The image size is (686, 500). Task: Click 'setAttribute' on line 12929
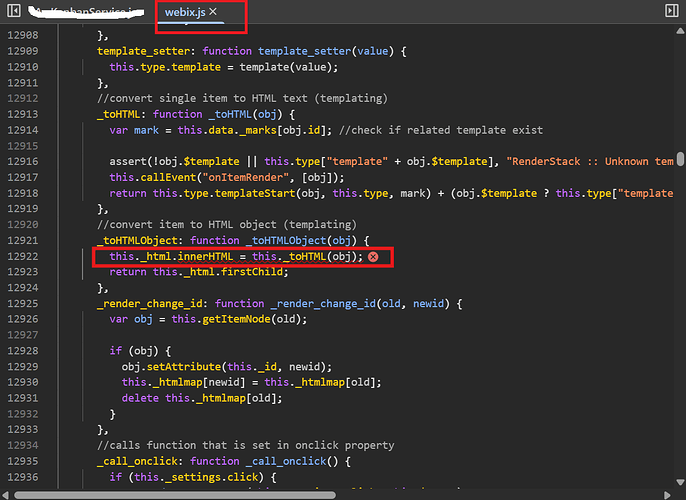(x=184, y=367)
